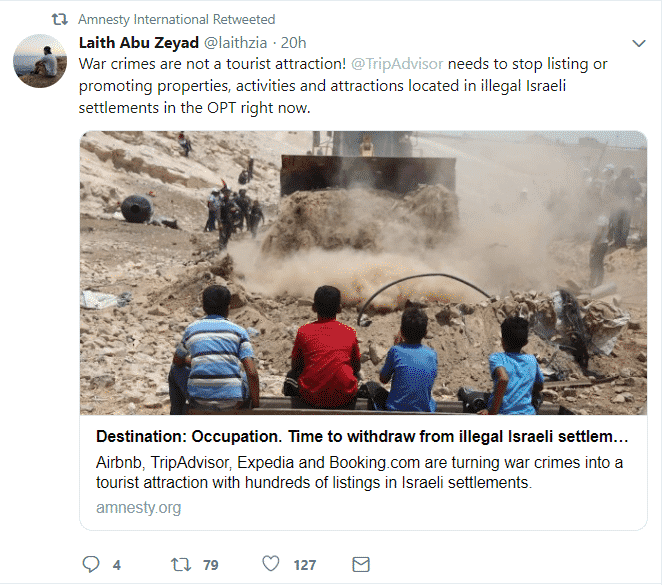
Task: Click the tweet text about war crimes
Action: [x=343, y=86]
